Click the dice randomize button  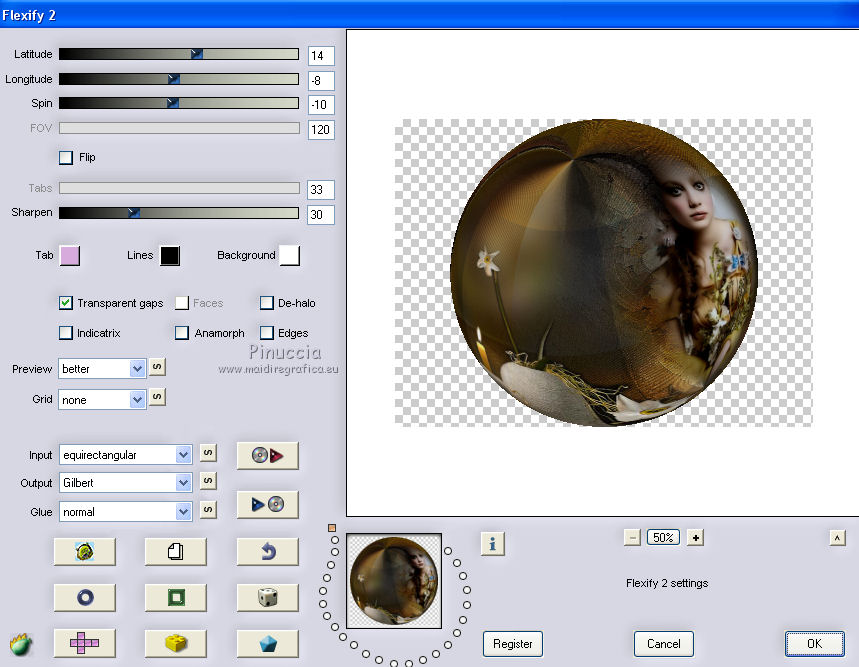(x=267, y=597)
